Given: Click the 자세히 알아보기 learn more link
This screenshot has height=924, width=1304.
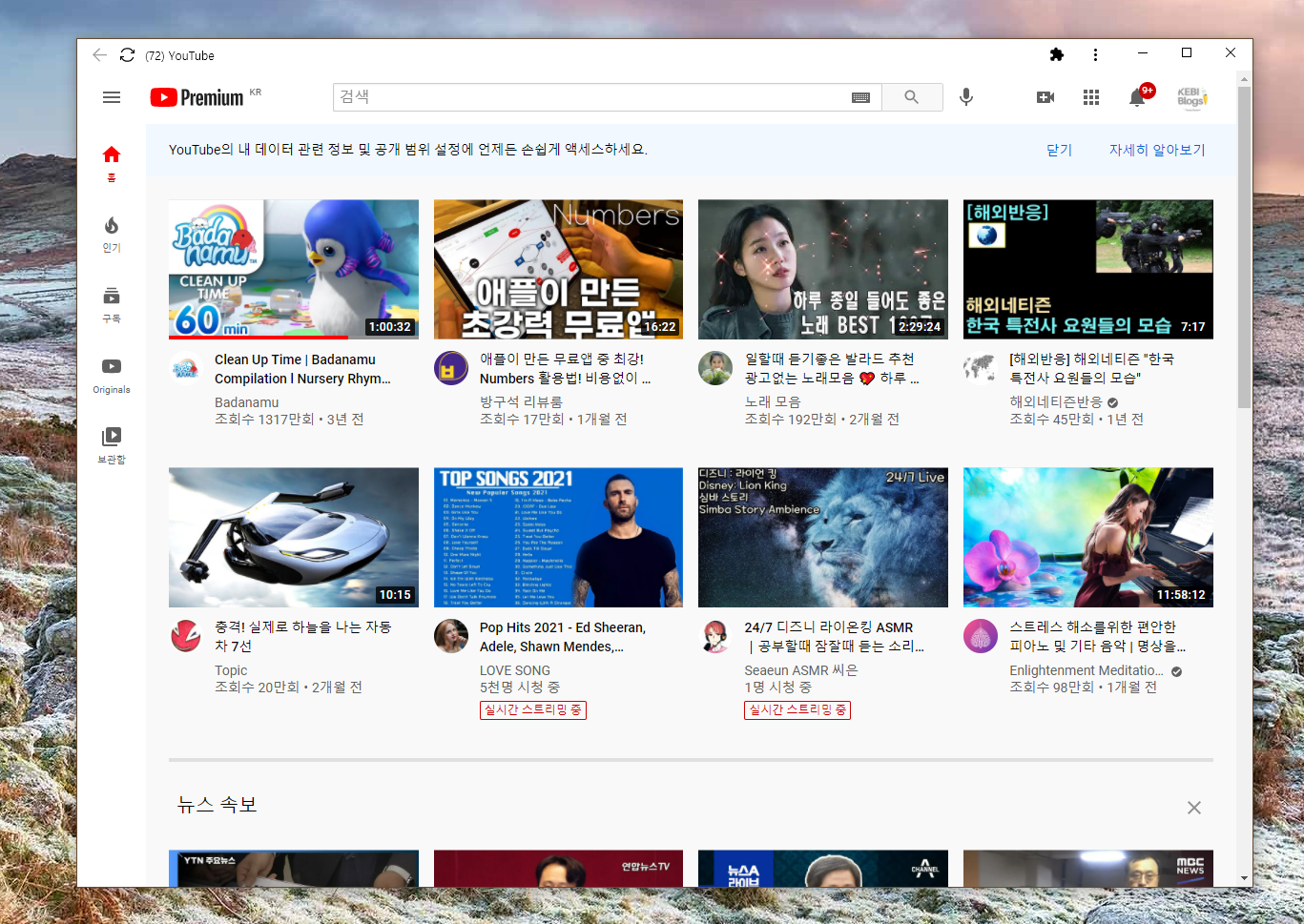Looking at the screenshot, I should [1157, 150].
